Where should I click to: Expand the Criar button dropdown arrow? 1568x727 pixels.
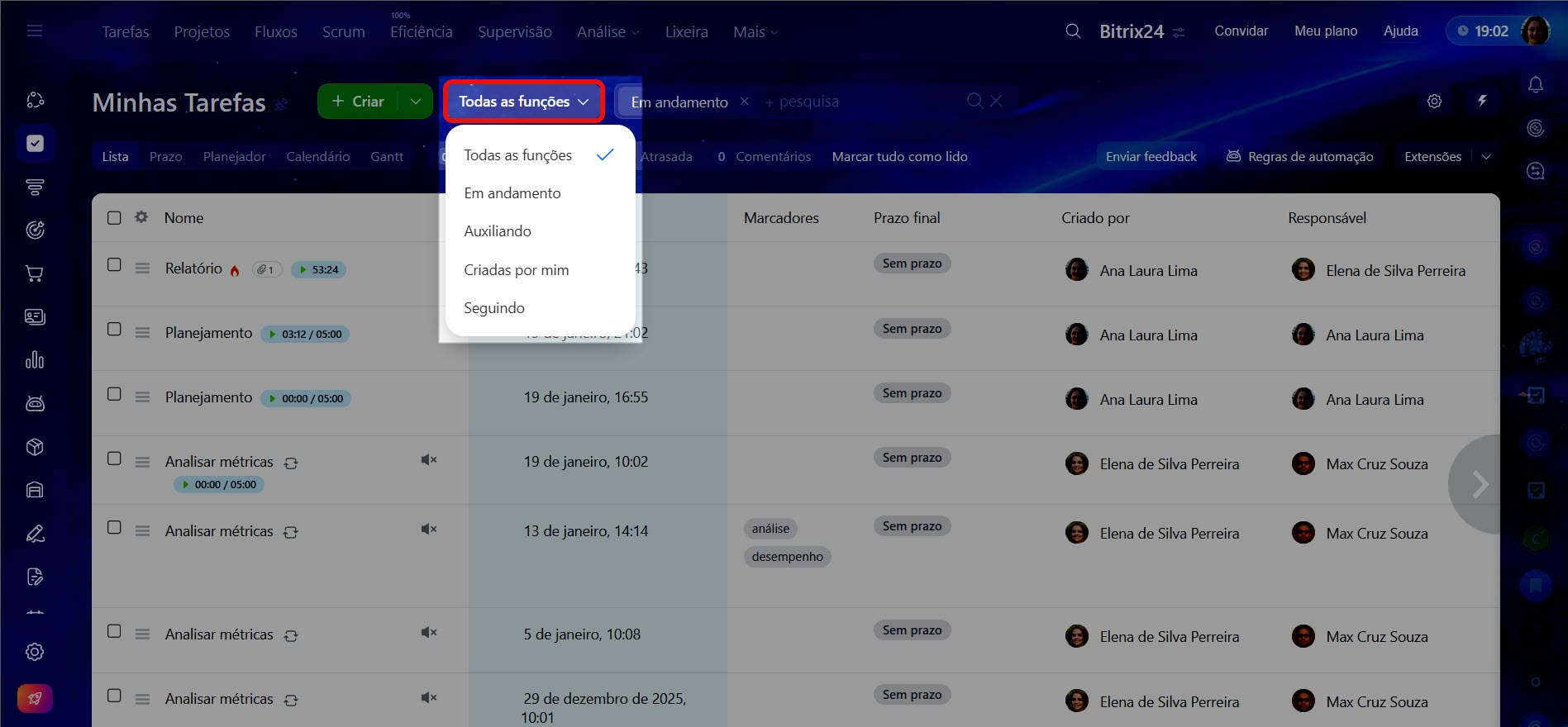pos(416,102)
